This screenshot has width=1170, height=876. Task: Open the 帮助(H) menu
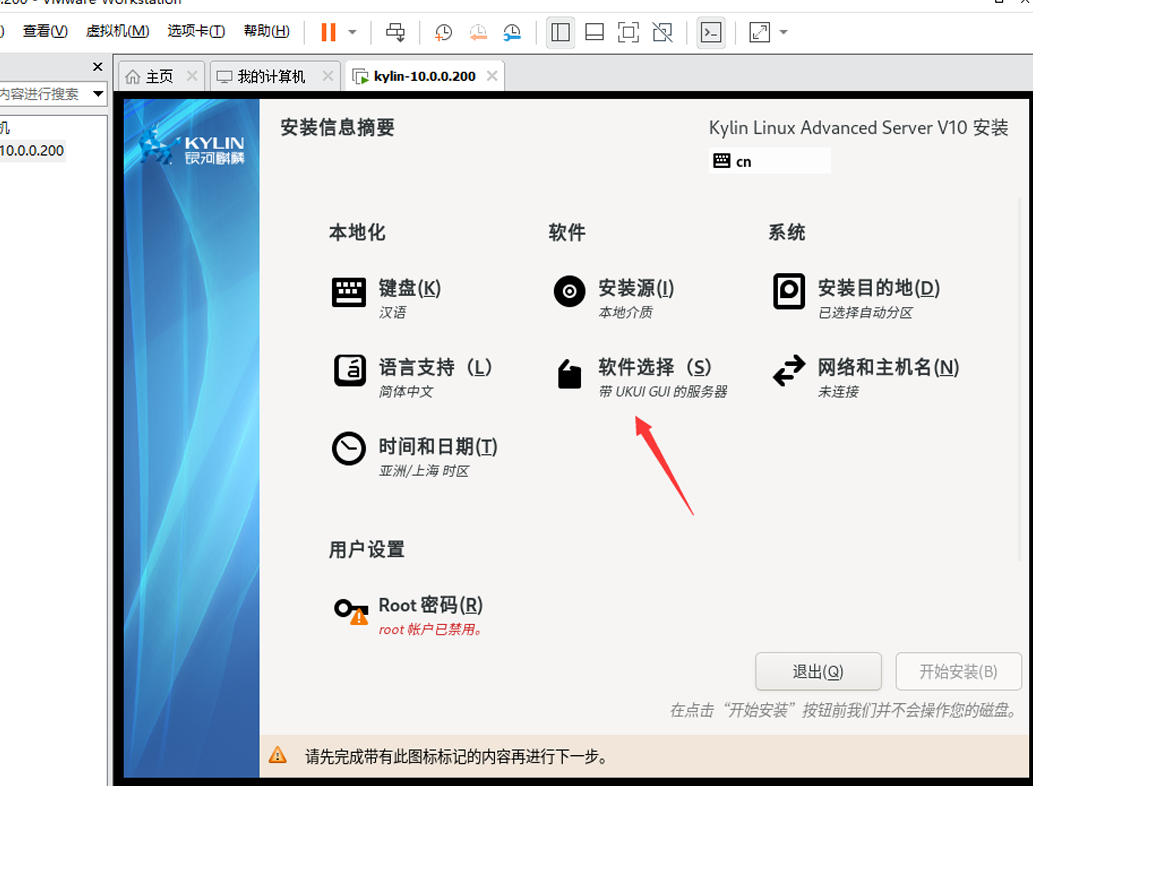point(266,31)
